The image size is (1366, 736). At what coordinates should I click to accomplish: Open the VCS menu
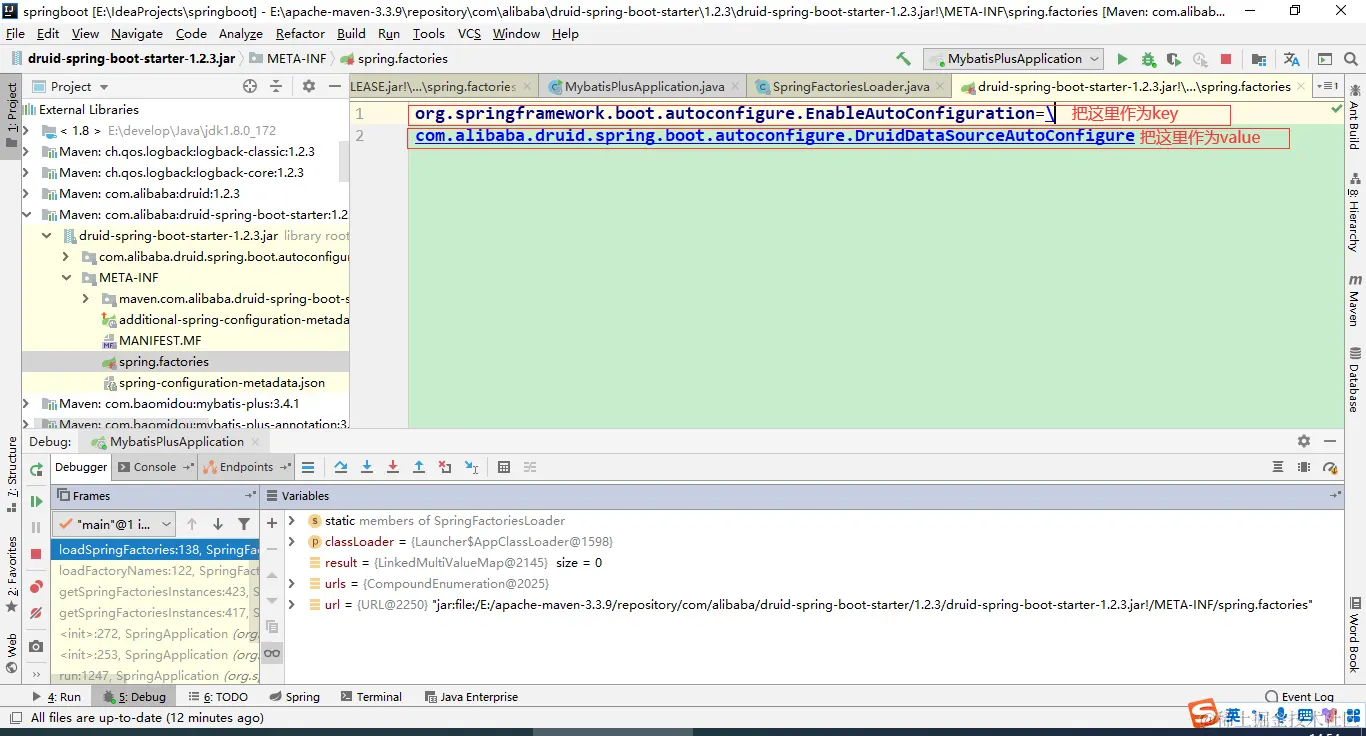click(469, 34)
